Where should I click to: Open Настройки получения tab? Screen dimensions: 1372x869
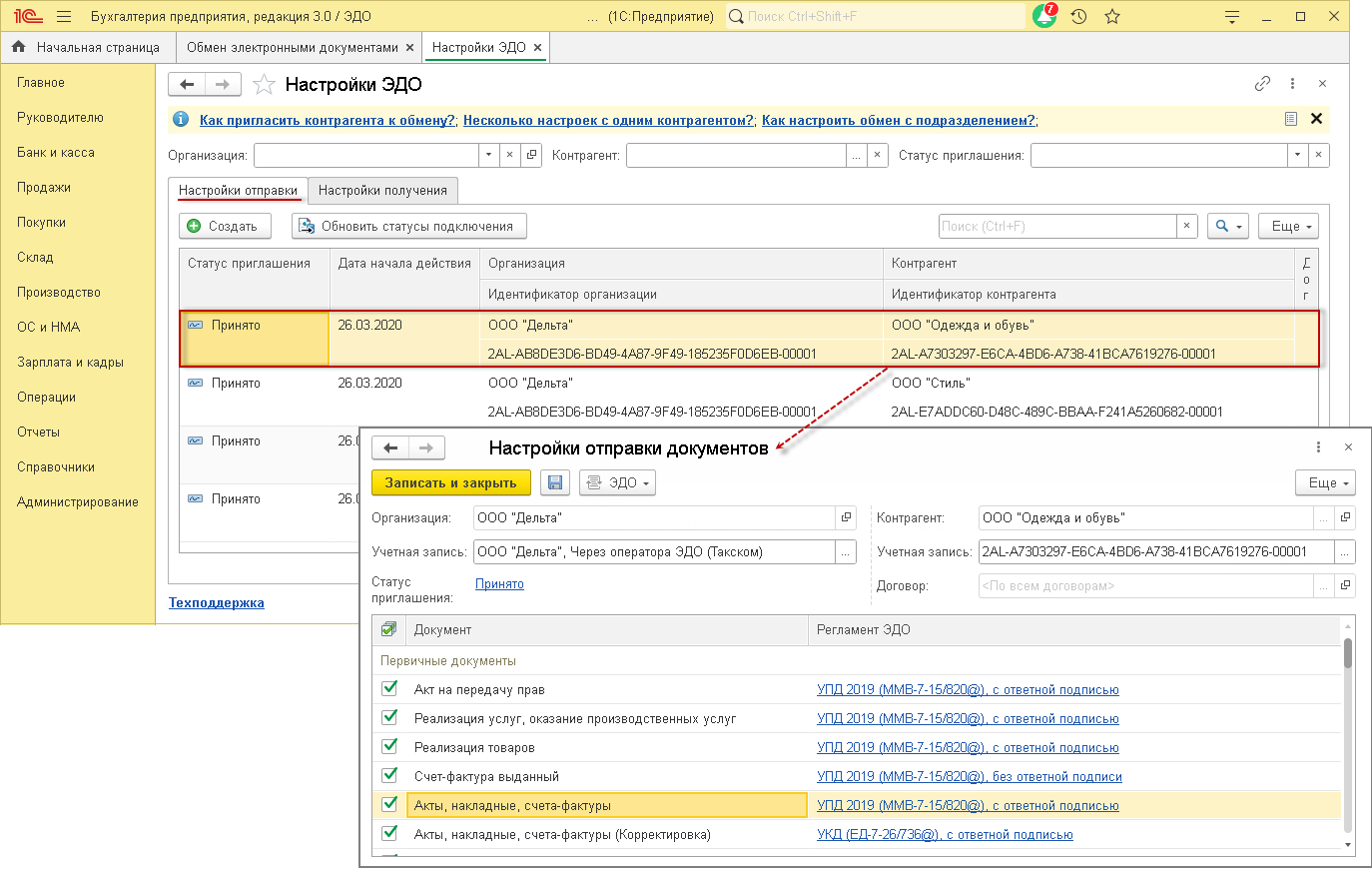382,190
